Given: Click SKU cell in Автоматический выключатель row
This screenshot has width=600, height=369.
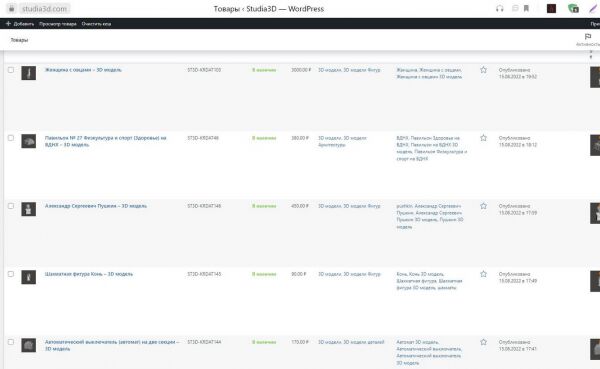Looking at the screenshot, I should pyautogui.click(x=204, y=342).
